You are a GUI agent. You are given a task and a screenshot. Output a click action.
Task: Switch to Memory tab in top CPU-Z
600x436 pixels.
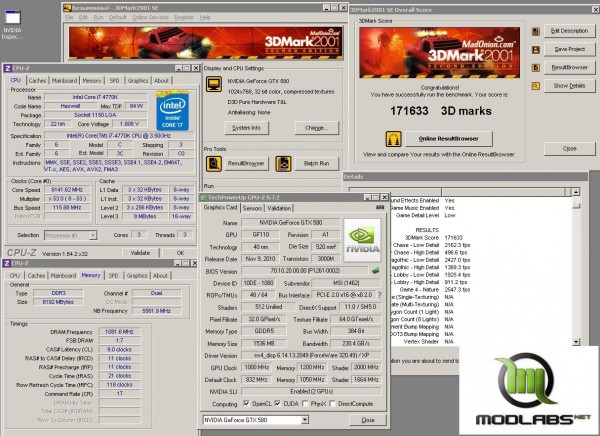[x=92, y=80]
